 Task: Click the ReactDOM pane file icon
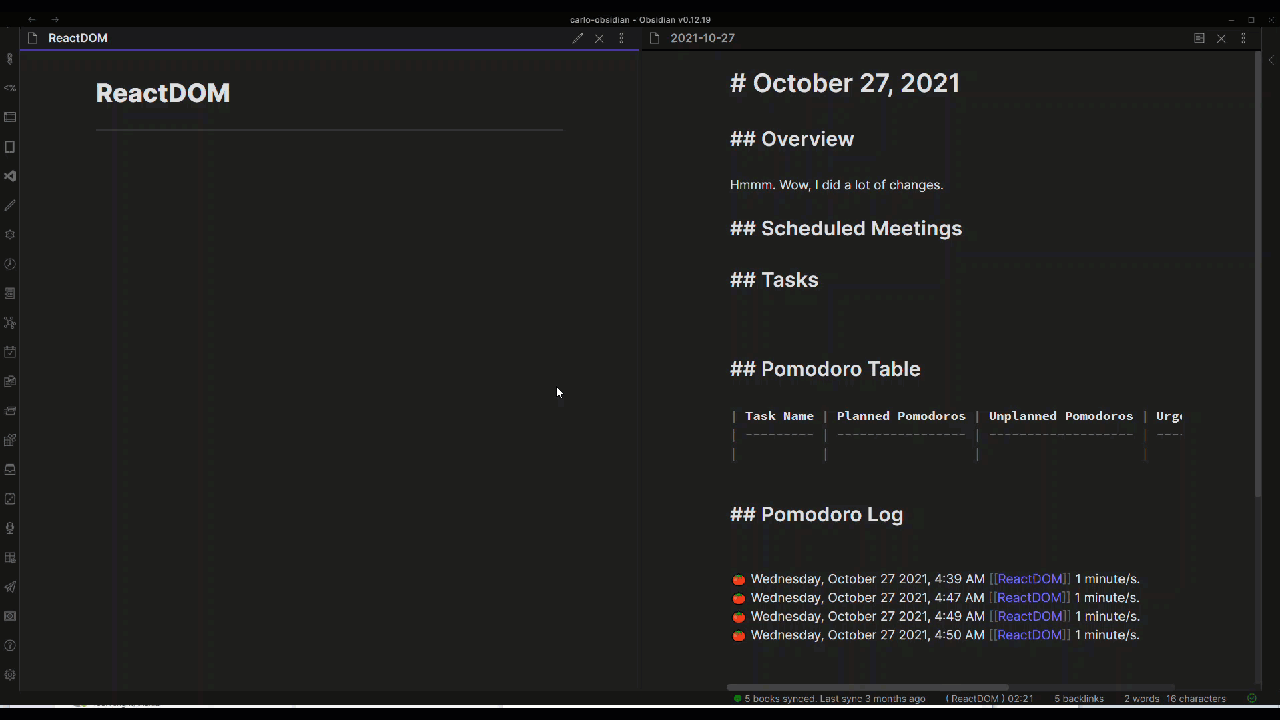(x=33, y=38)
